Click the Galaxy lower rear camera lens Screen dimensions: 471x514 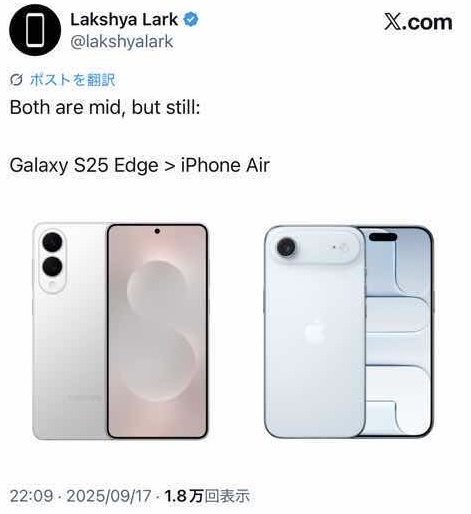coord(52,266)
